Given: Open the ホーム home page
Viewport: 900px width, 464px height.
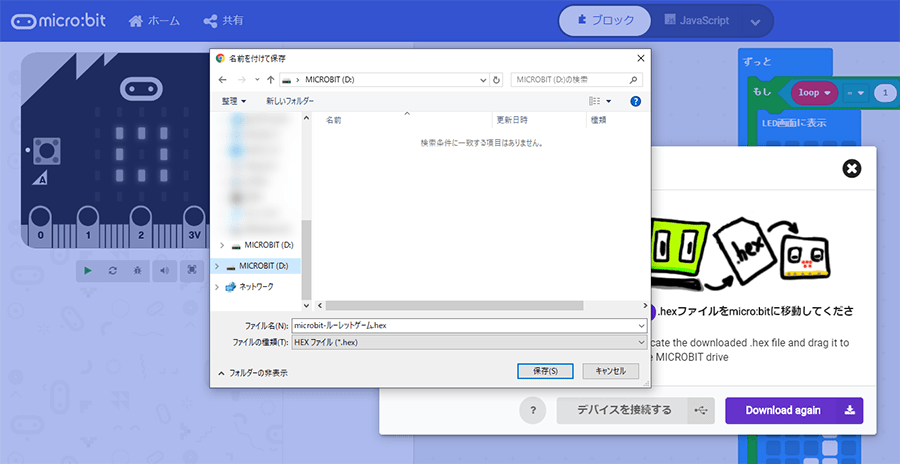Looking at the screenshot, I should point(154,21).
